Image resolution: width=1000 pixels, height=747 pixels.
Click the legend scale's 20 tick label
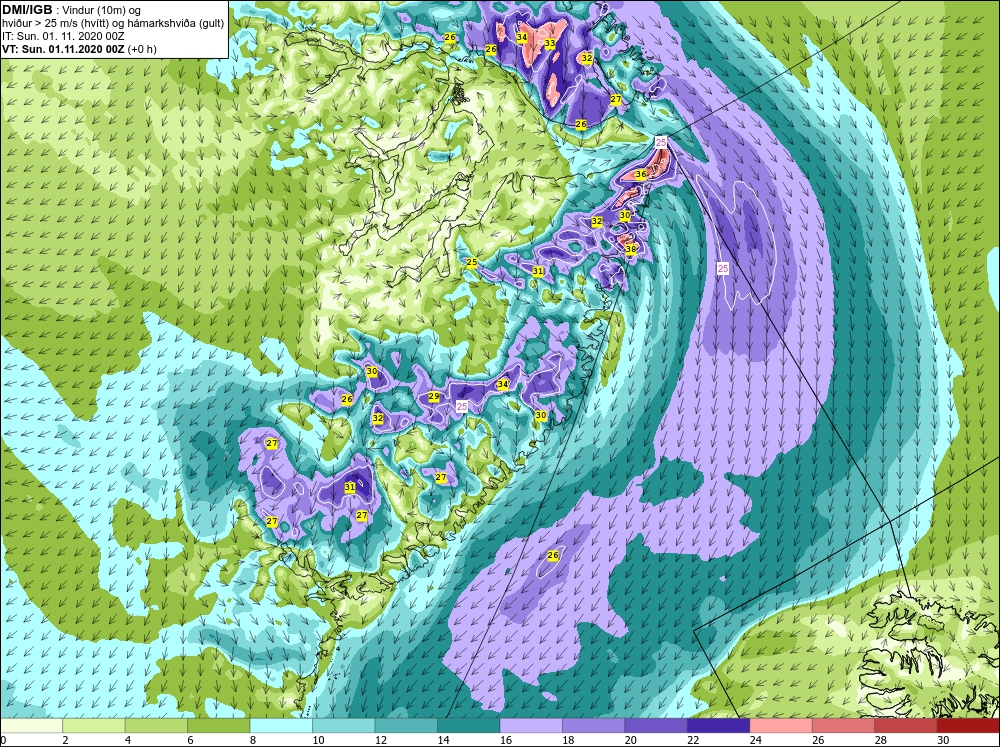[x=631, y=740]
